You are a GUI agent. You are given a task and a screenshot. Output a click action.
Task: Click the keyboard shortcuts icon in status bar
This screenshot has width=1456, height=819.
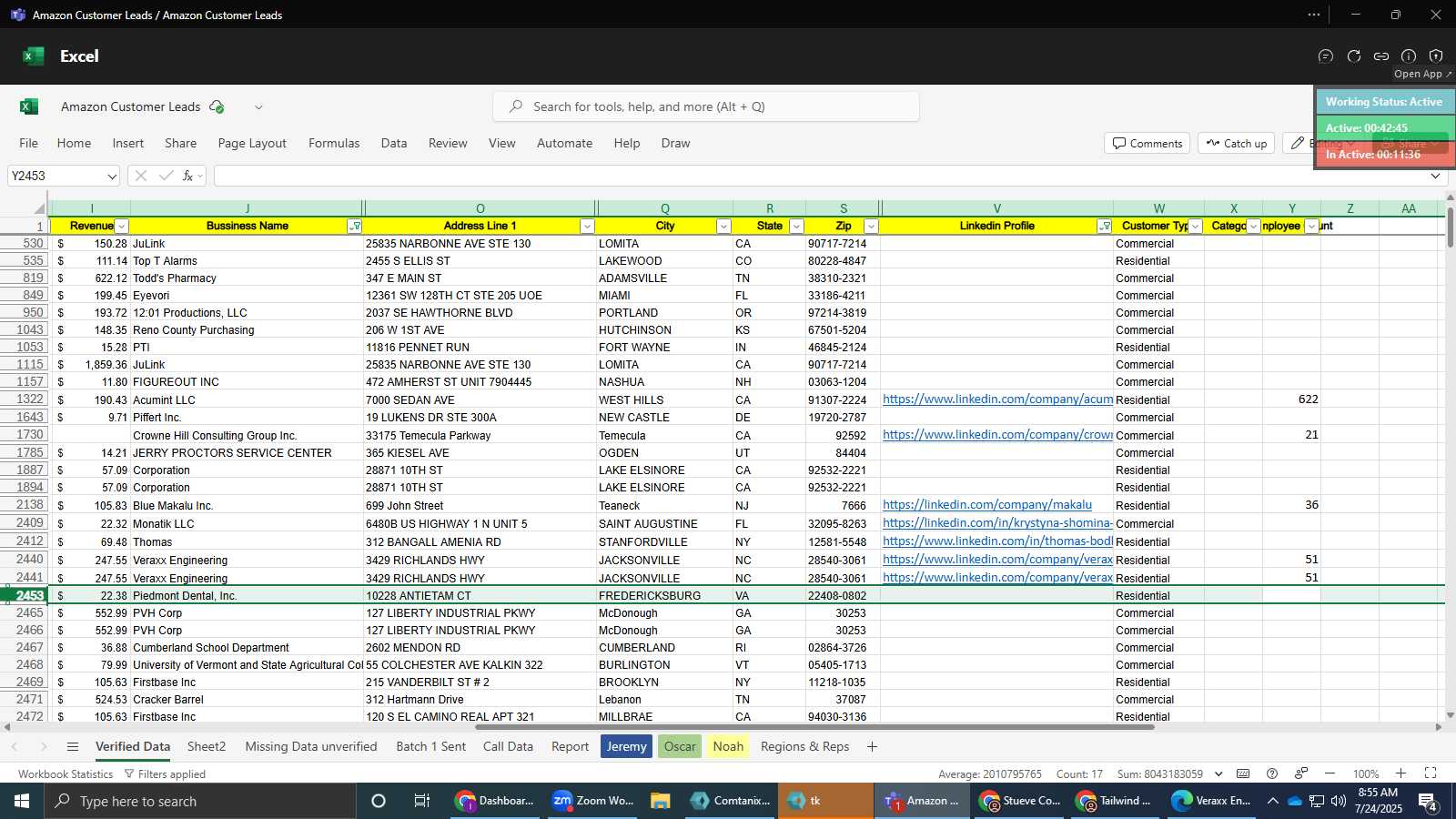[1243, 773]
